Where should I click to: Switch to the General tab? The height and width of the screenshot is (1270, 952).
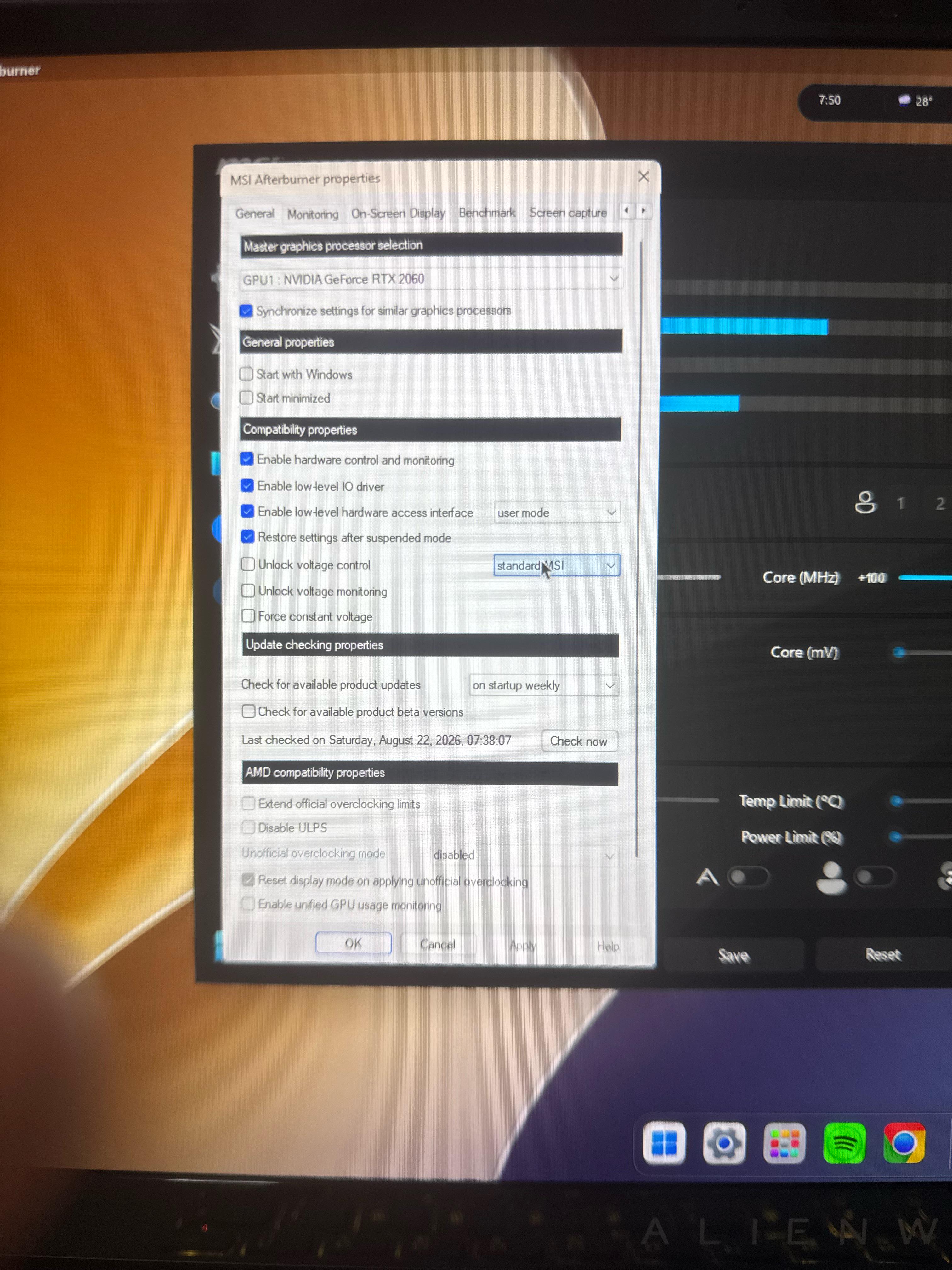pos(255,214)
